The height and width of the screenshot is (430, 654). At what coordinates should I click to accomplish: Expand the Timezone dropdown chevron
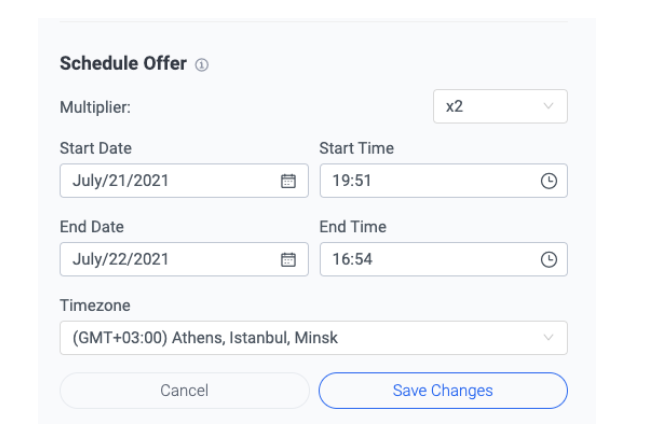(x=548, y=337)
